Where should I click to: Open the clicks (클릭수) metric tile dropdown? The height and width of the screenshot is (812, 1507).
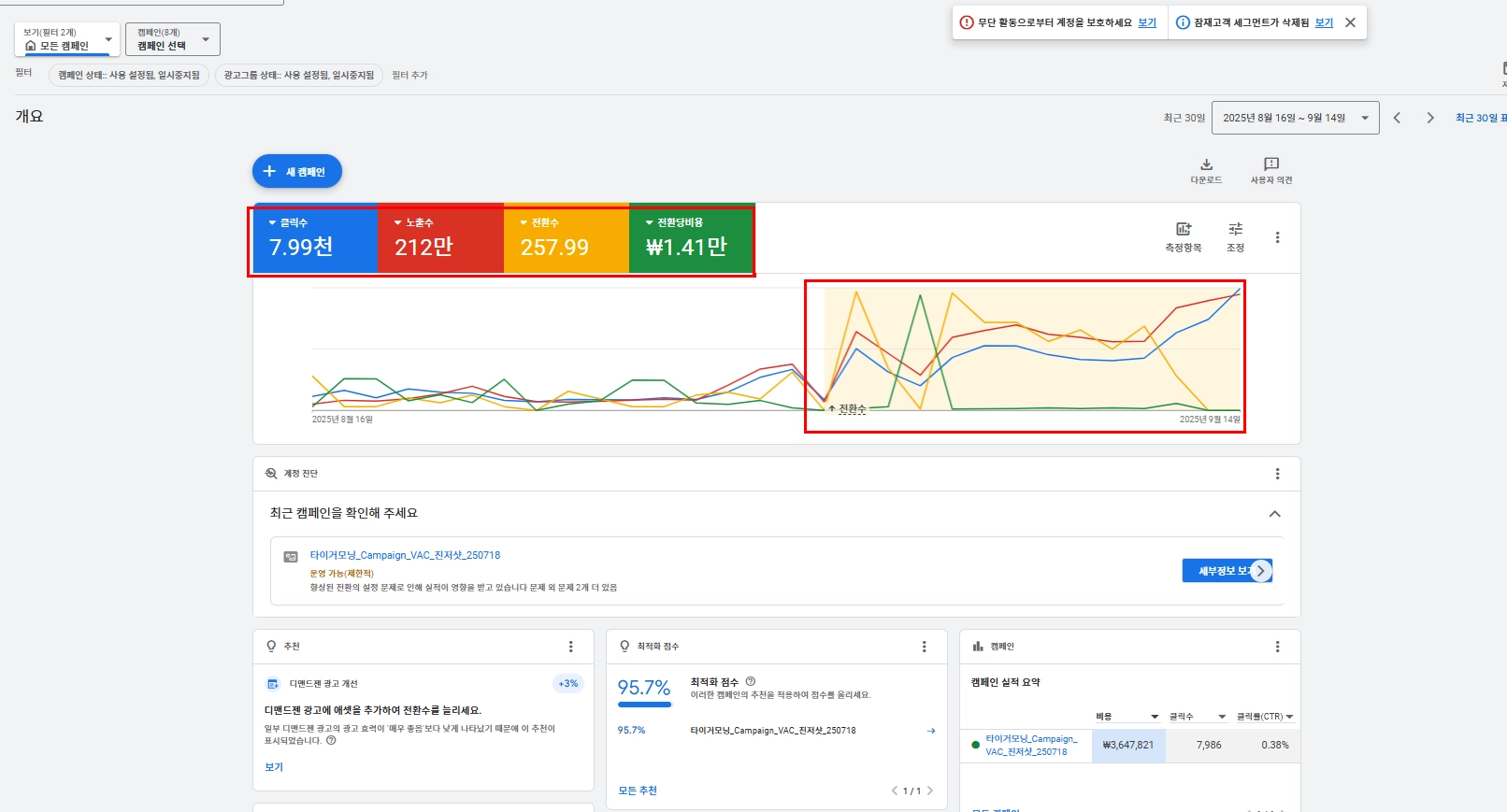point(289,222)
